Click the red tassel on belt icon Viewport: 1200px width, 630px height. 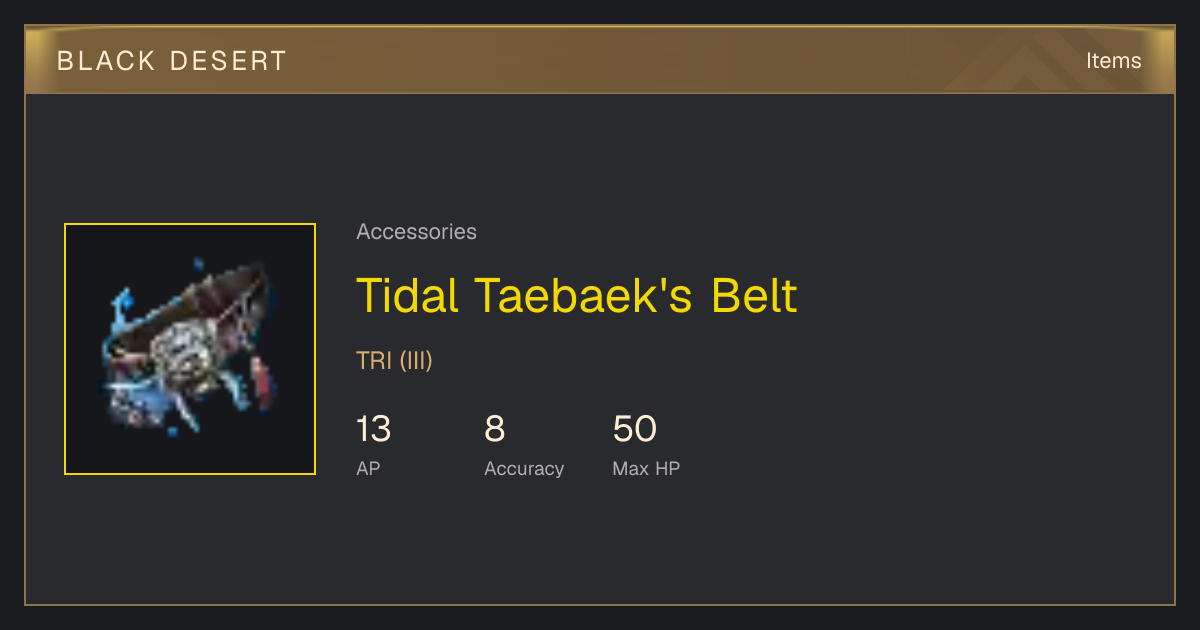click(x=262, y=384)
